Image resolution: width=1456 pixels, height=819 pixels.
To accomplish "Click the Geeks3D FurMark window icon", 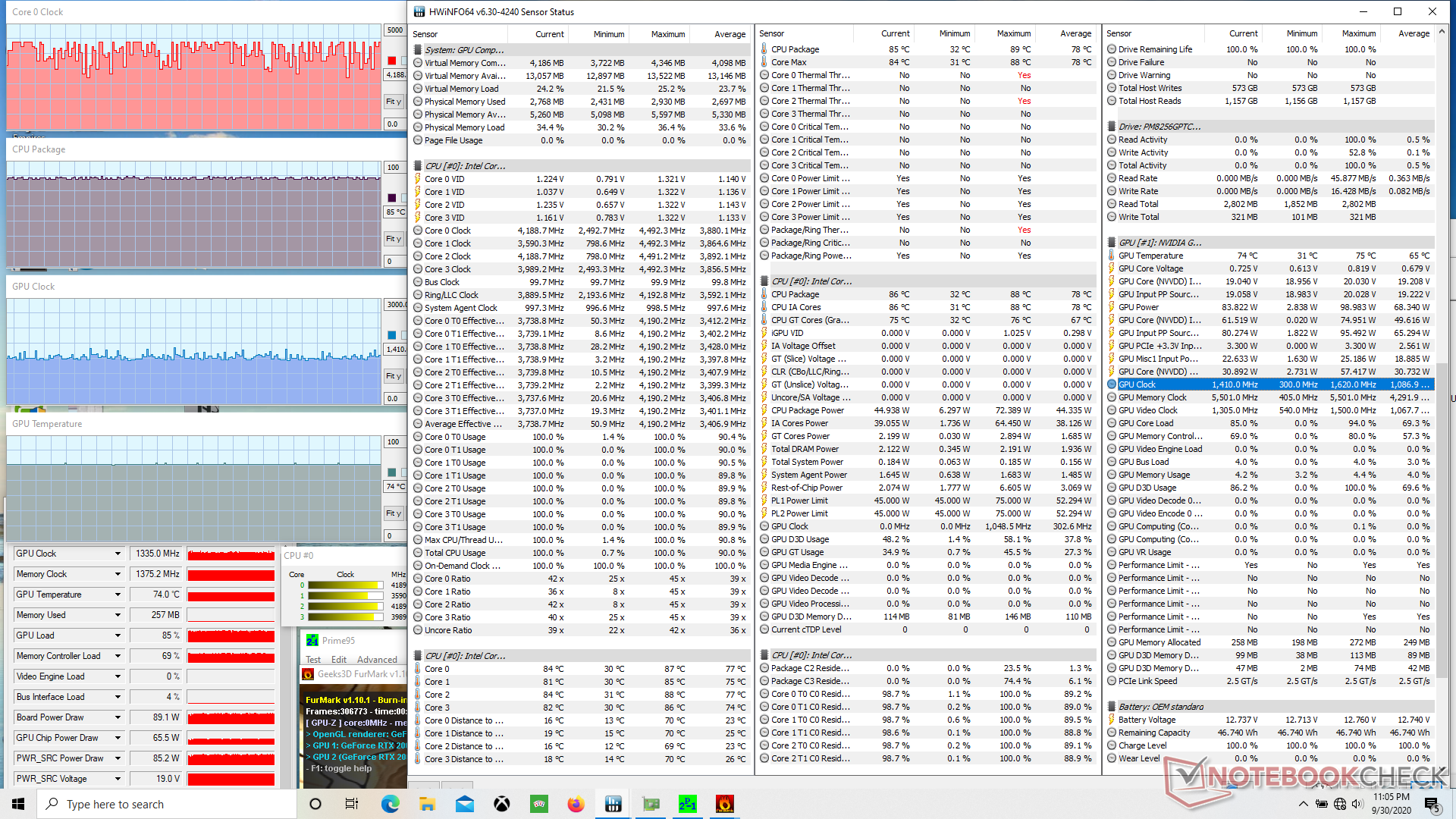I will [308, 674].
